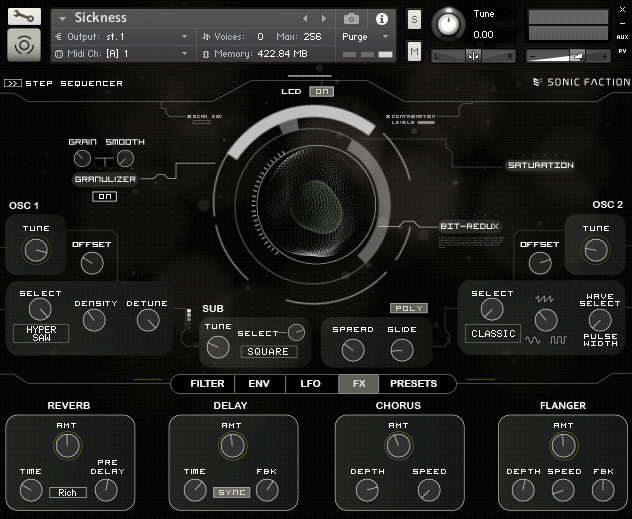Mute the instrument with the M button
The width and height of the screenshot is (632, 519).
(414, 51)
